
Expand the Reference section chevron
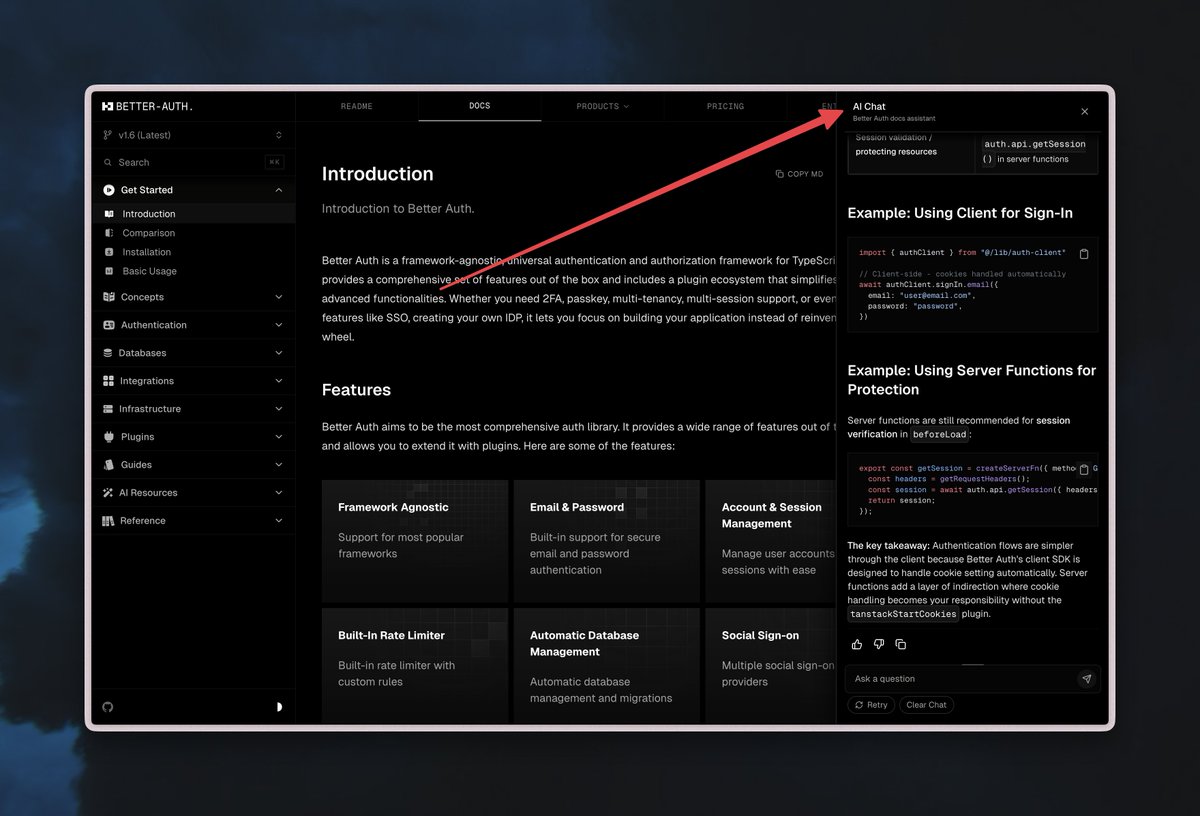pyautogui.click(x=278, y=521)
